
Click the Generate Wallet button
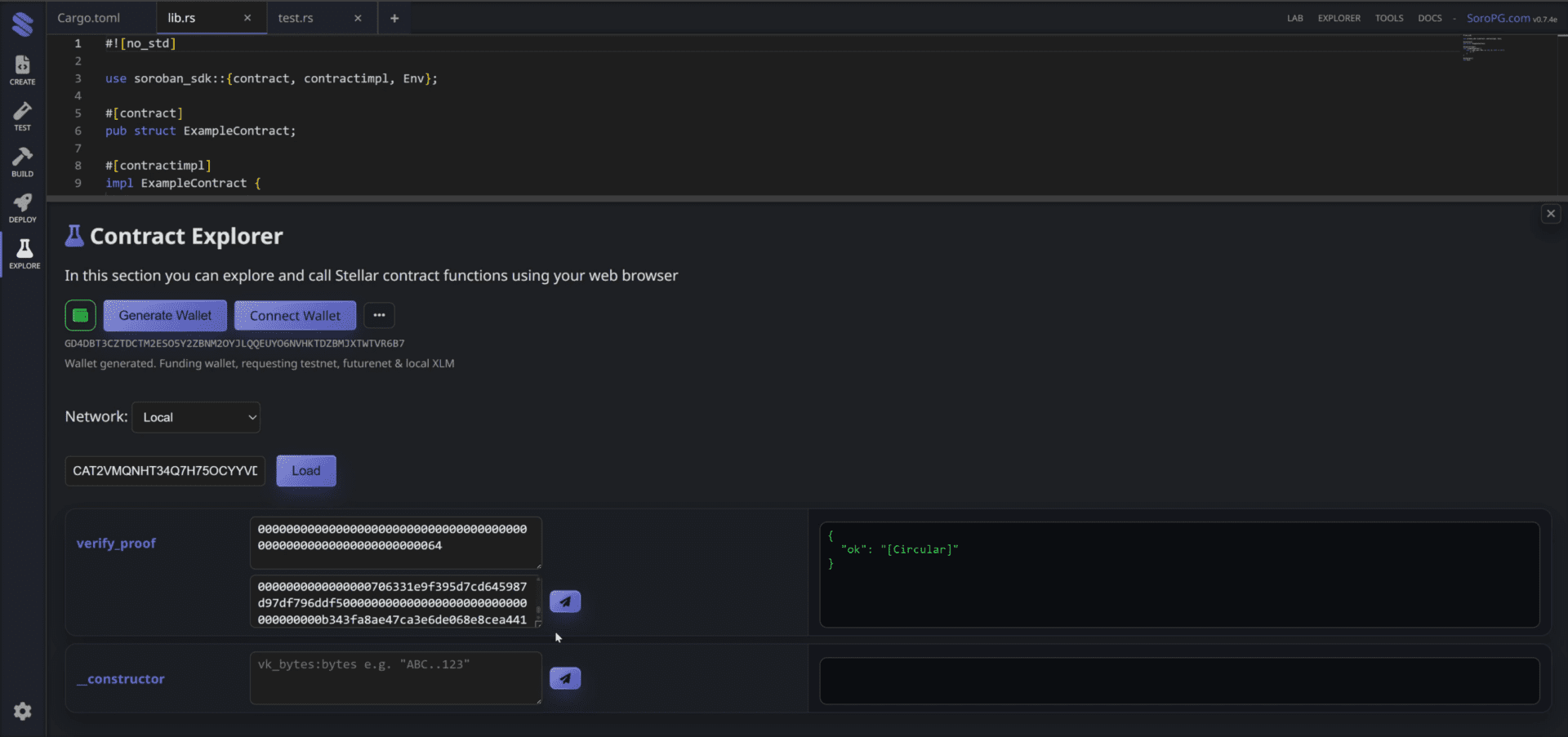pos(165,315)
